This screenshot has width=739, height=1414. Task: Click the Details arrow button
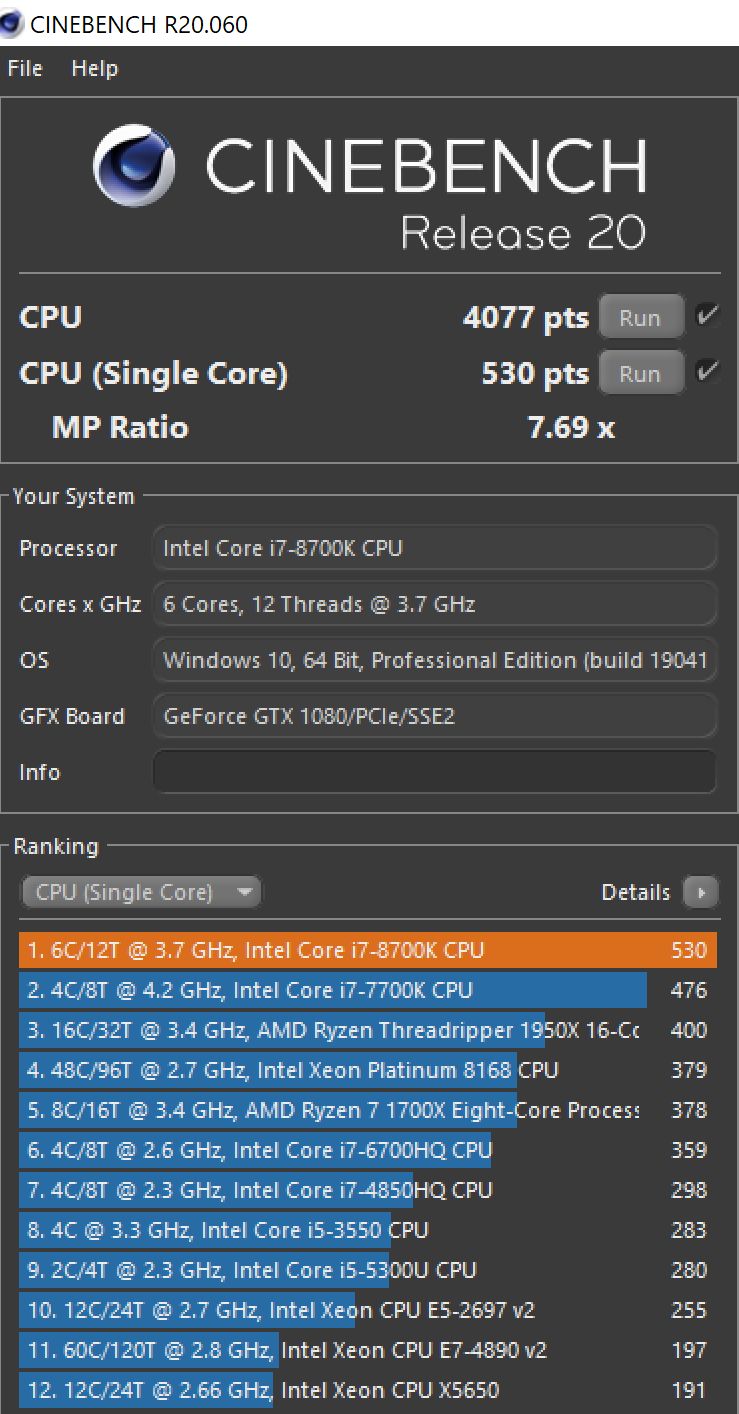pos(700,892)
